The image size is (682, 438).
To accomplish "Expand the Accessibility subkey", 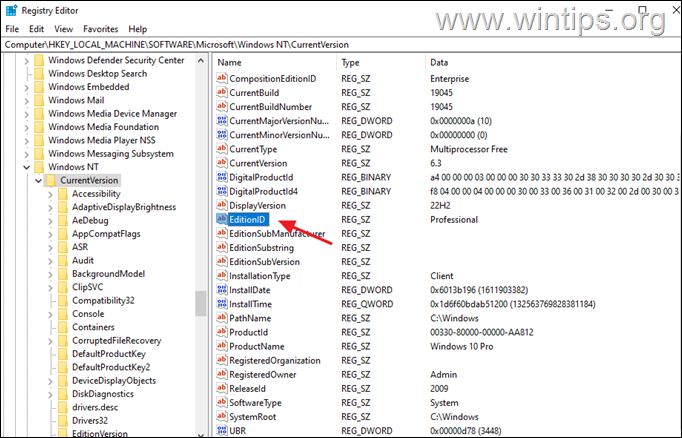I will pyautogui.click(x=50, y=194).
